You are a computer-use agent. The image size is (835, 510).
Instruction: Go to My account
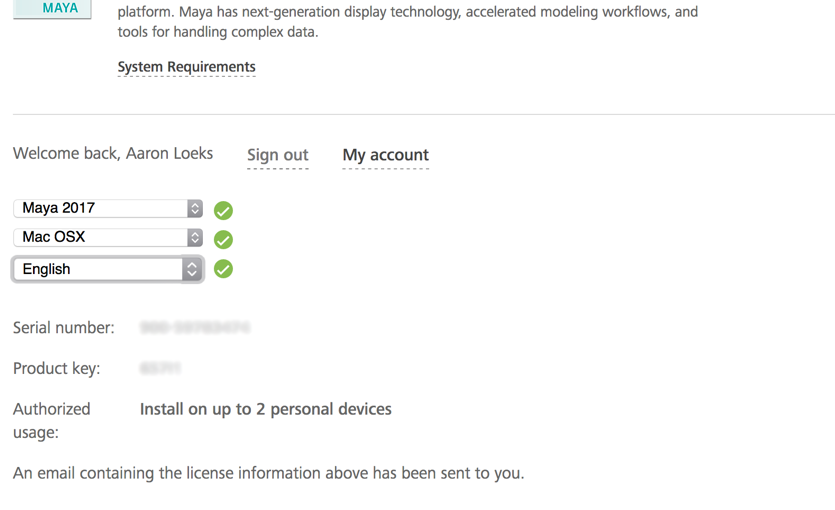pos(386,155)
